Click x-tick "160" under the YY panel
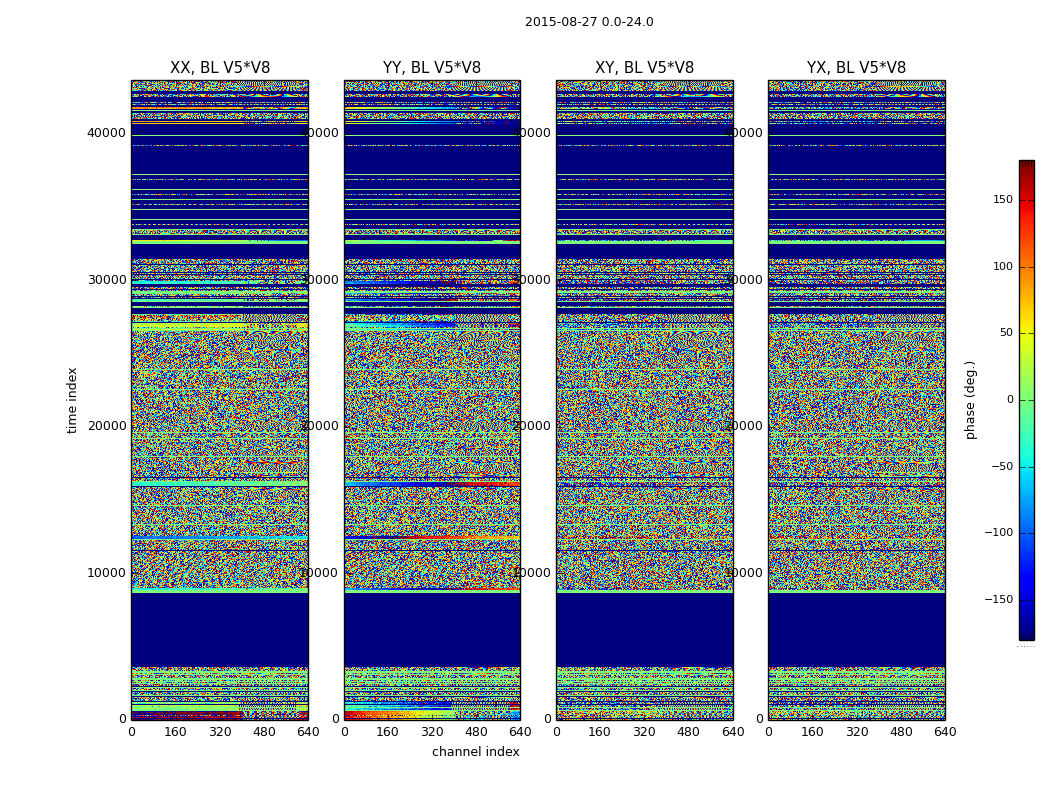 388,732
